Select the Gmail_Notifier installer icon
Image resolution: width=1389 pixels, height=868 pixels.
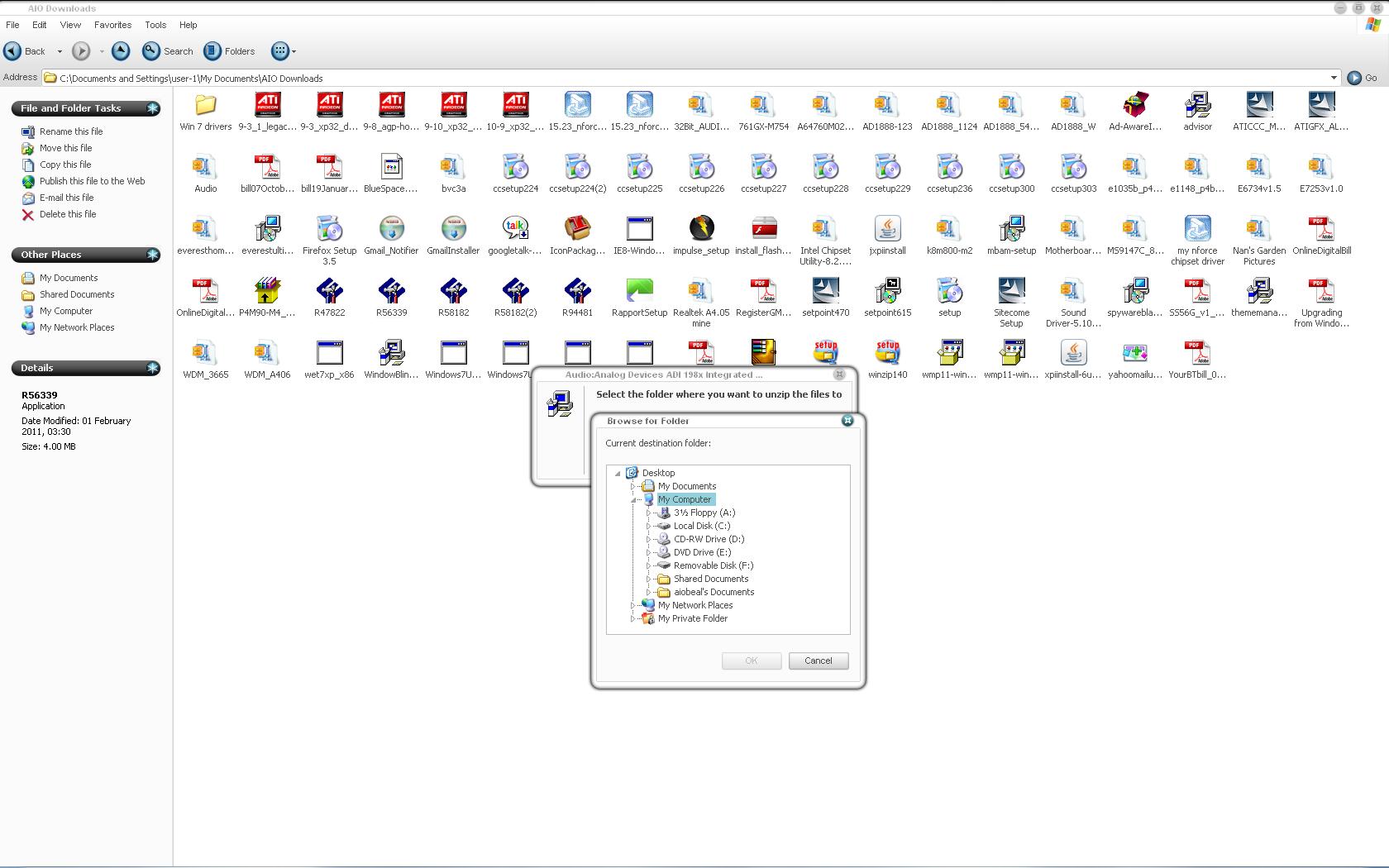392,229
